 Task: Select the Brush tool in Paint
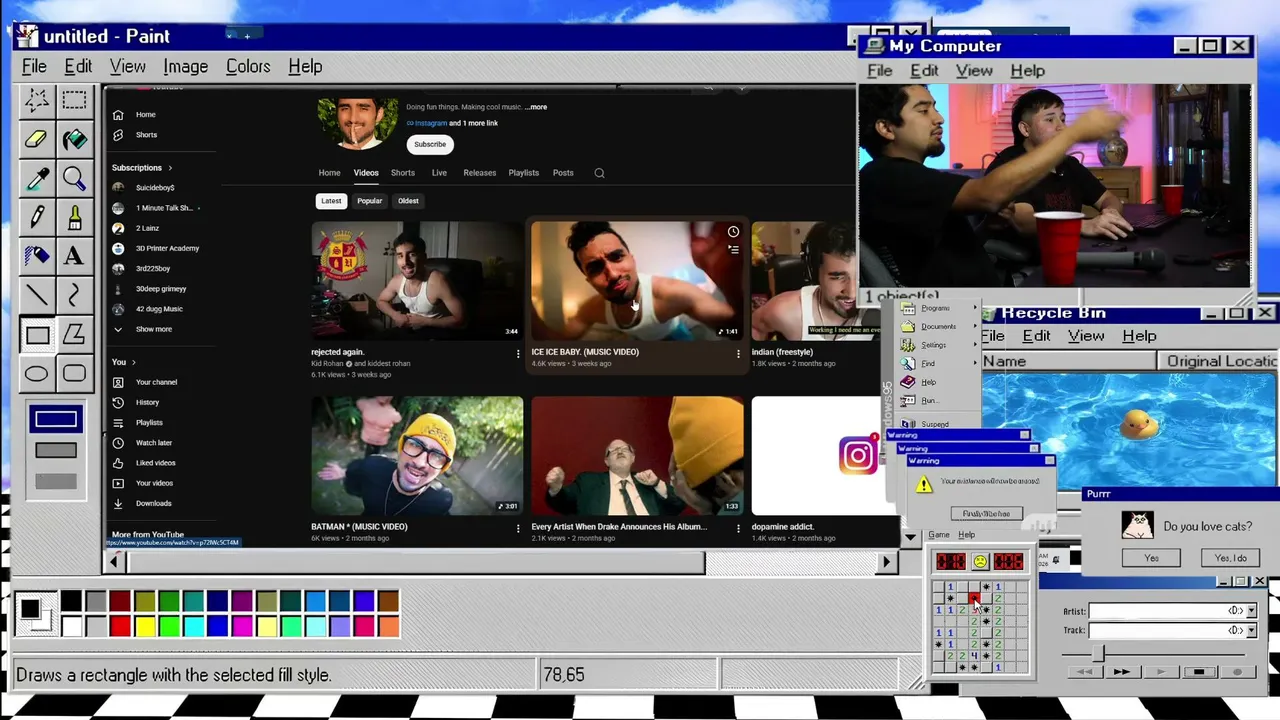point(74,217)
